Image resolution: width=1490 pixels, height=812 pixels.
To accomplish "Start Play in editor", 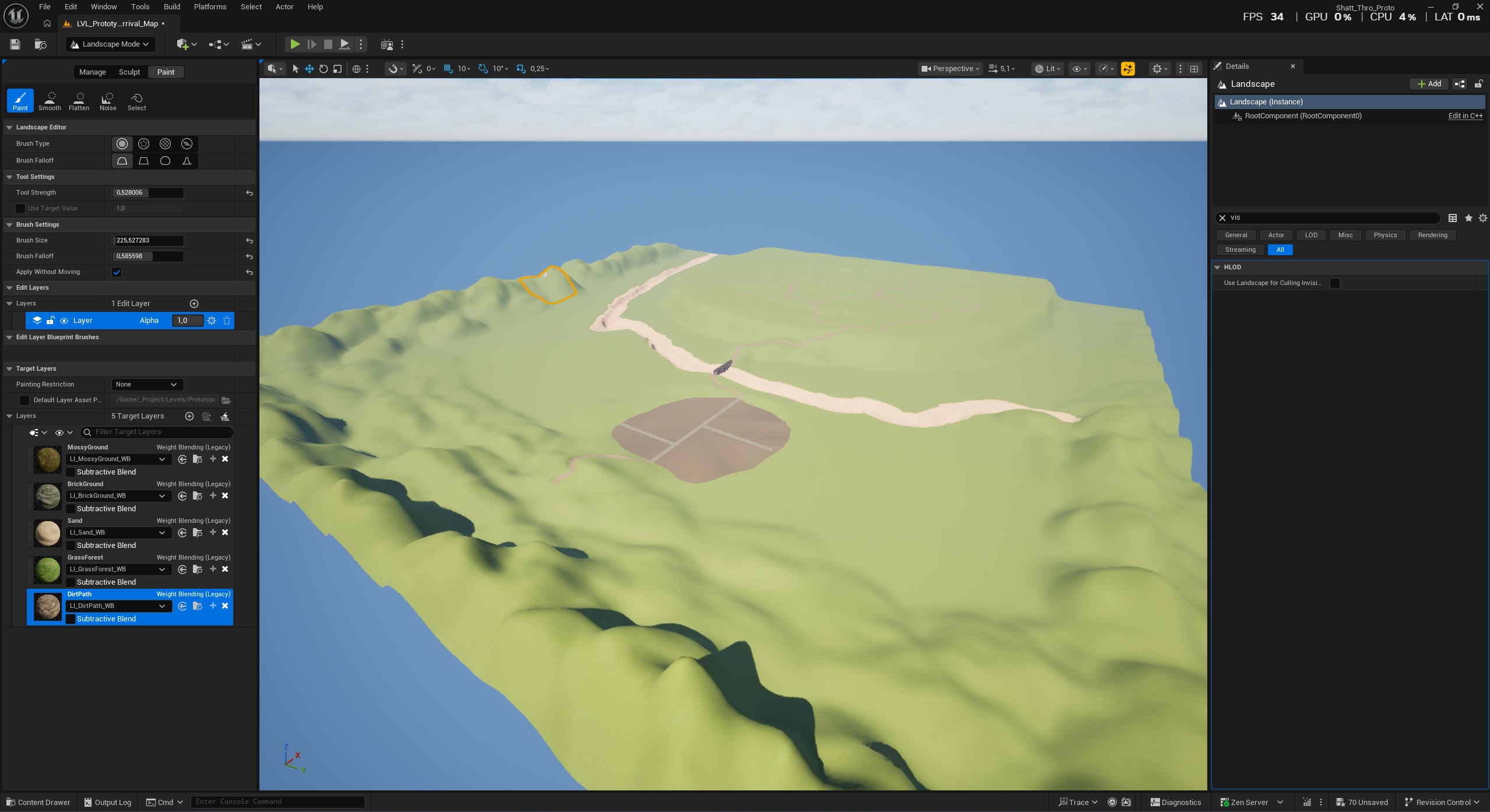I will (295, 44).
